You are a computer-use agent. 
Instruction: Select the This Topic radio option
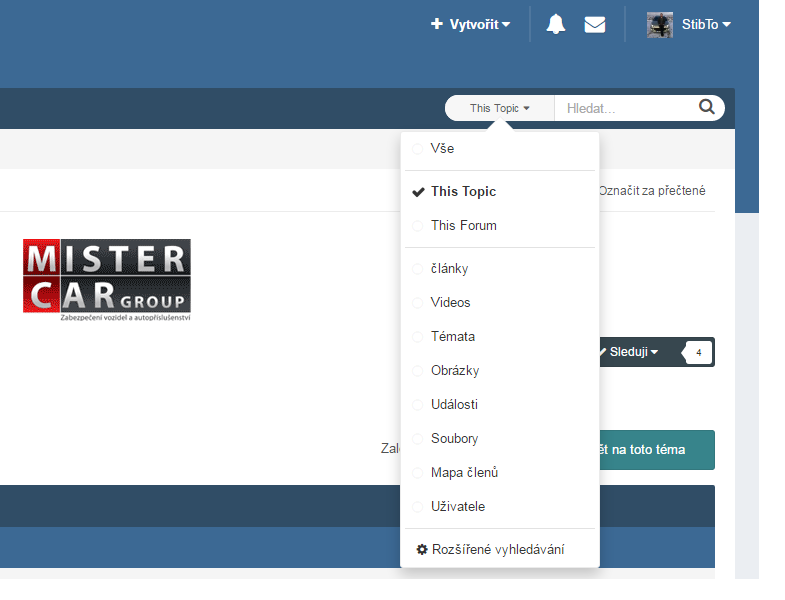(500, 192)
